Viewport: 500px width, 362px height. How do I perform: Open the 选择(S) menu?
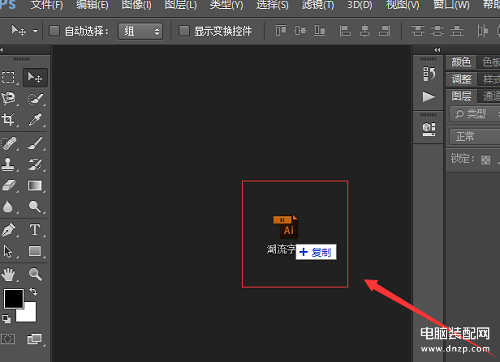click(x=272, y=5)
